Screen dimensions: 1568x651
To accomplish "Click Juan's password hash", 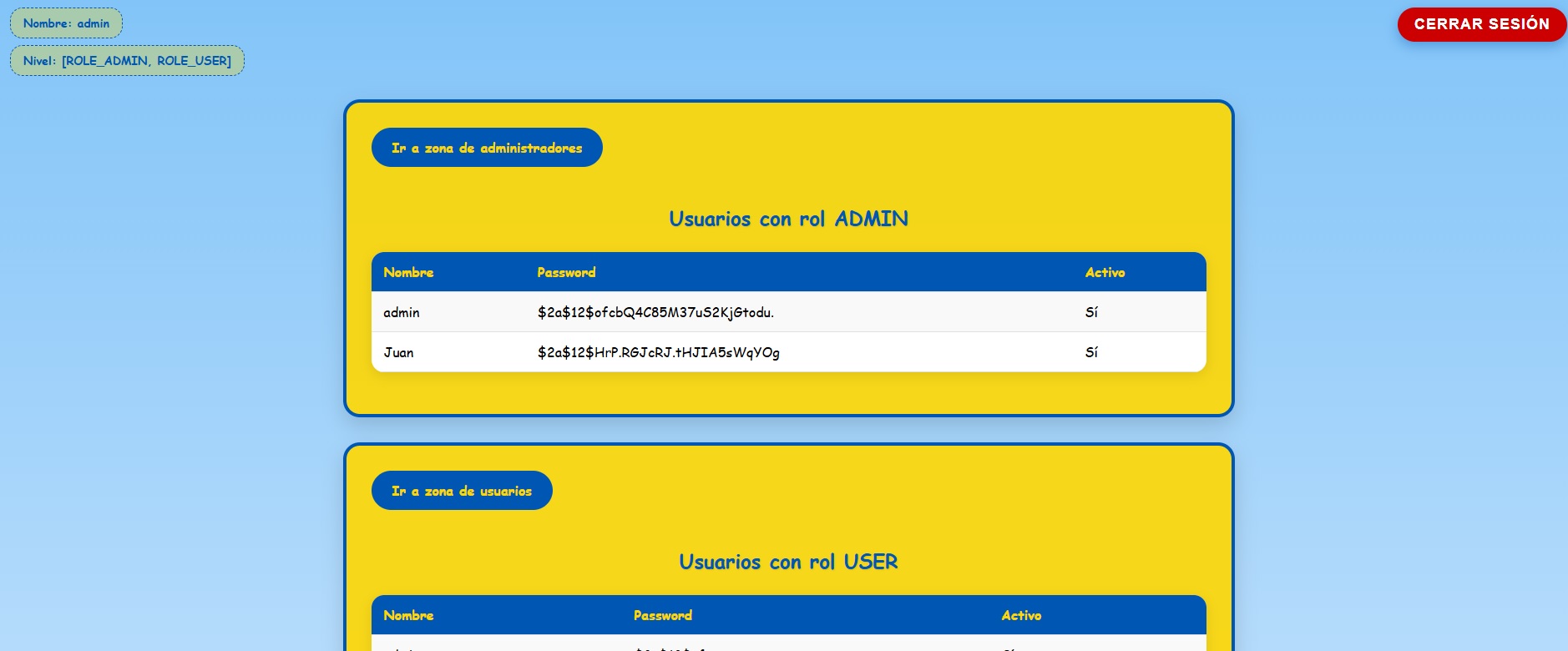I will click(658, 352).
